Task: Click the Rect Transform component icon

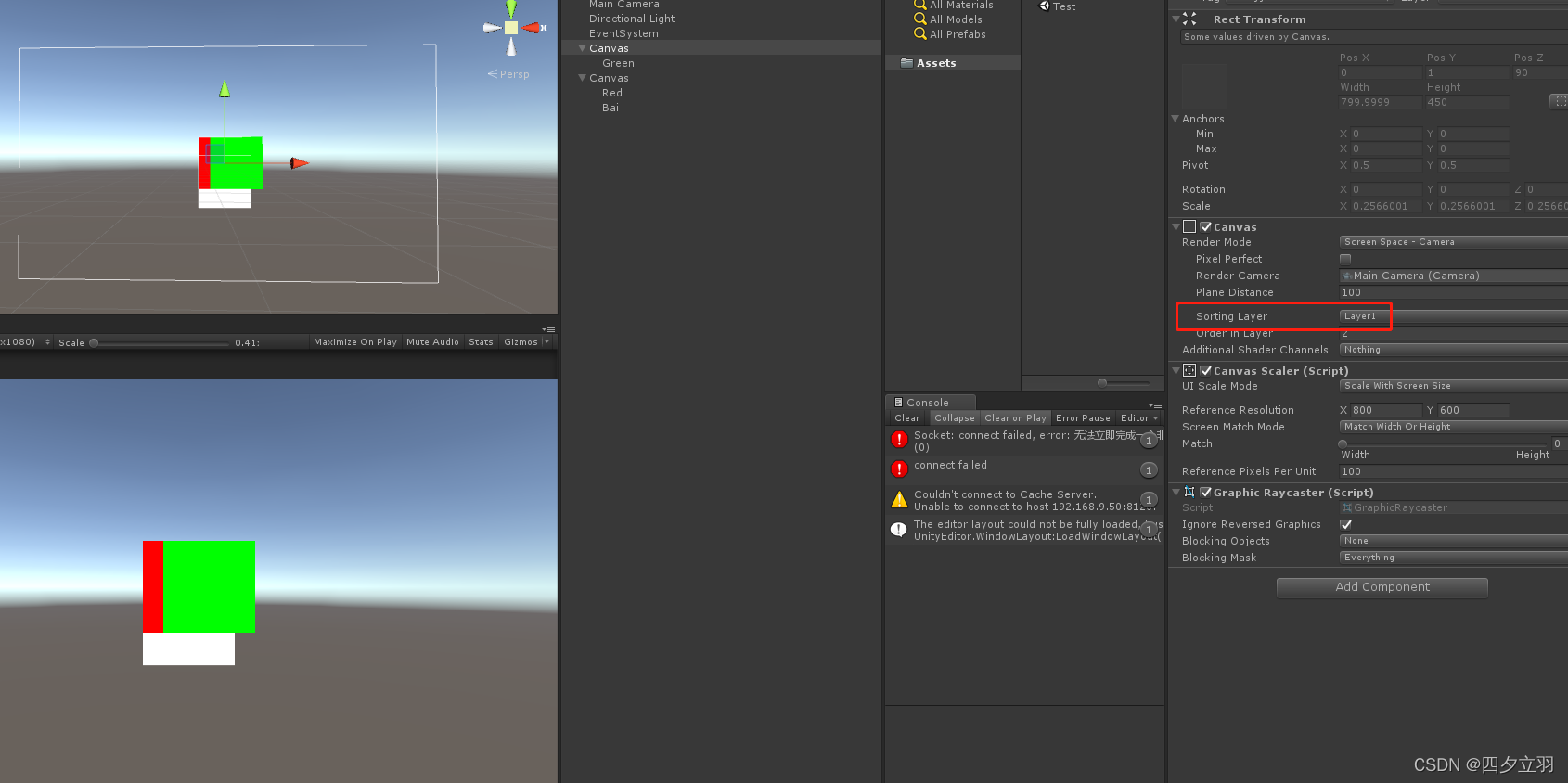Action: pos(1189,19)
